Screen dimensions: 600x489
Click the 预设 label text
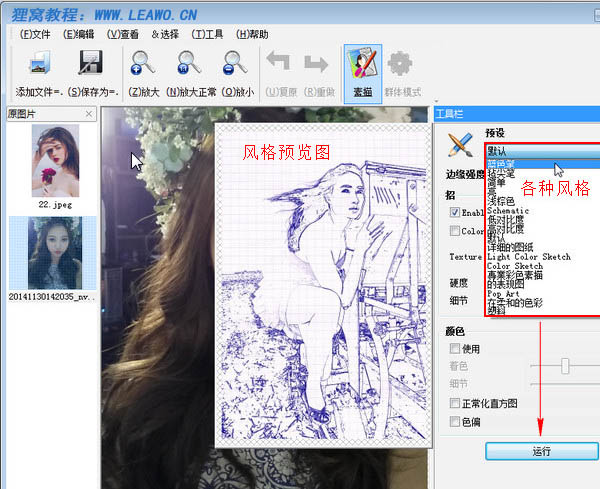(495, 133)
